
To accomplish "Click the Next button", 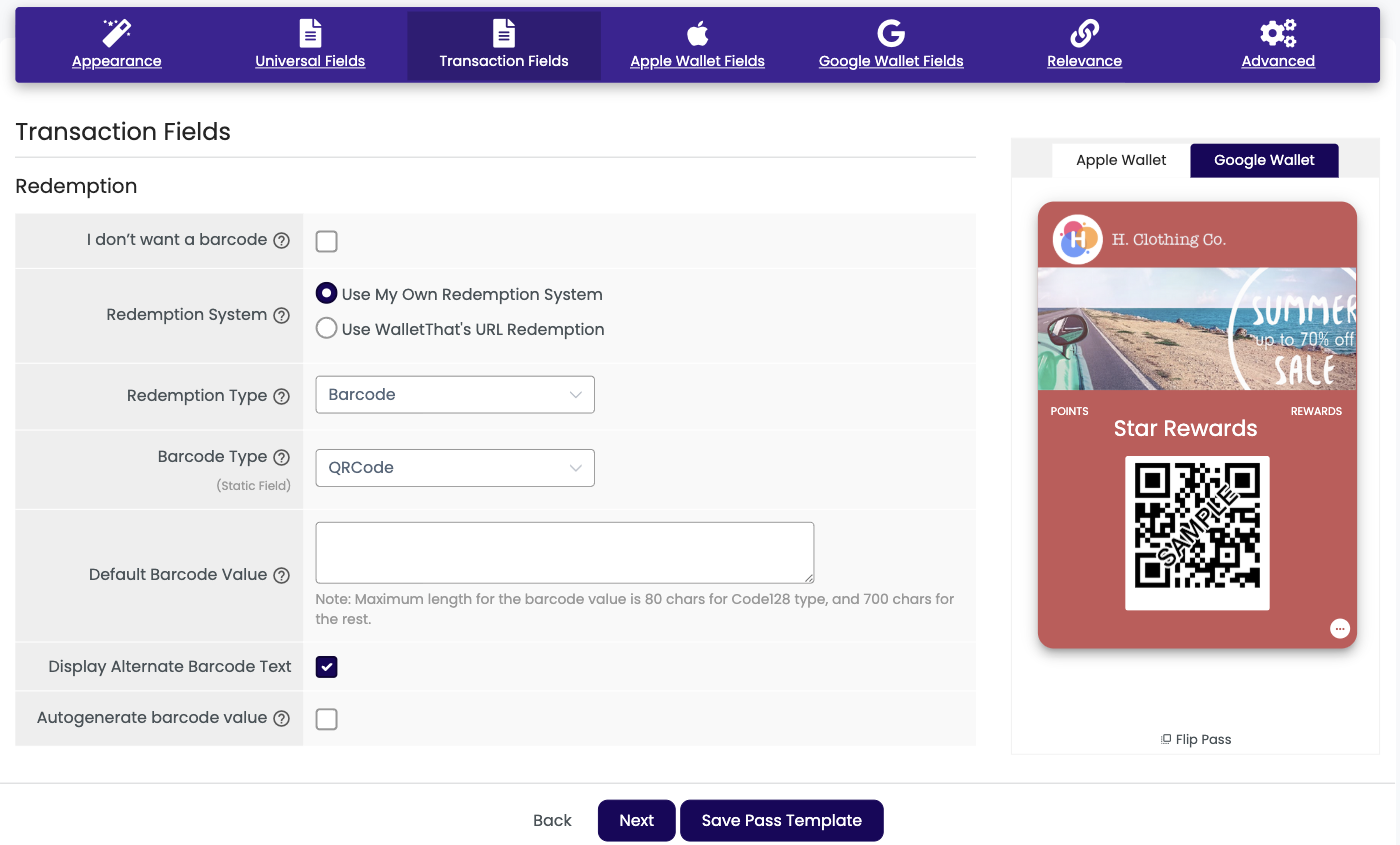I will (636, 821).
